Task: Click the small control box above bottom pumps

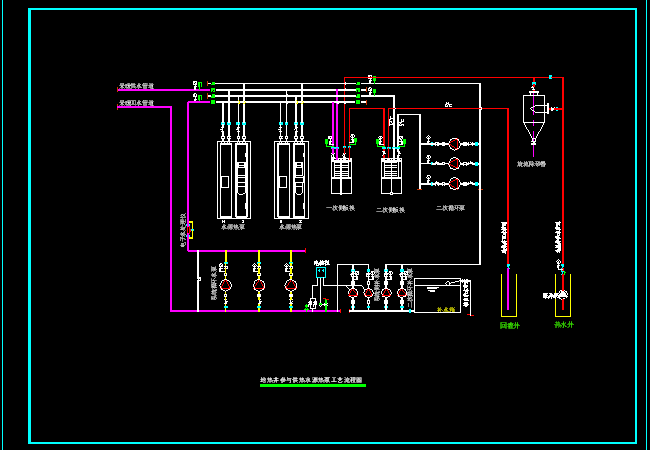Action: pyautogui.click(x=321, y=271)
